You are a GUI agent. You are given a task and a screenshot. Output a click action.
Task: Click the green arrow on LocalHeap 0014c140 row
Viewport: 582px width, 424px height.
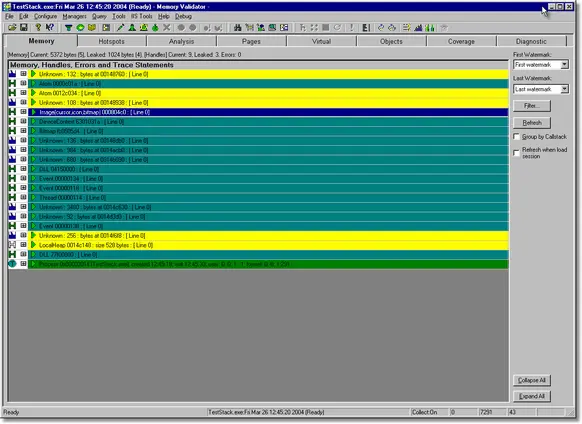[33, 245]
